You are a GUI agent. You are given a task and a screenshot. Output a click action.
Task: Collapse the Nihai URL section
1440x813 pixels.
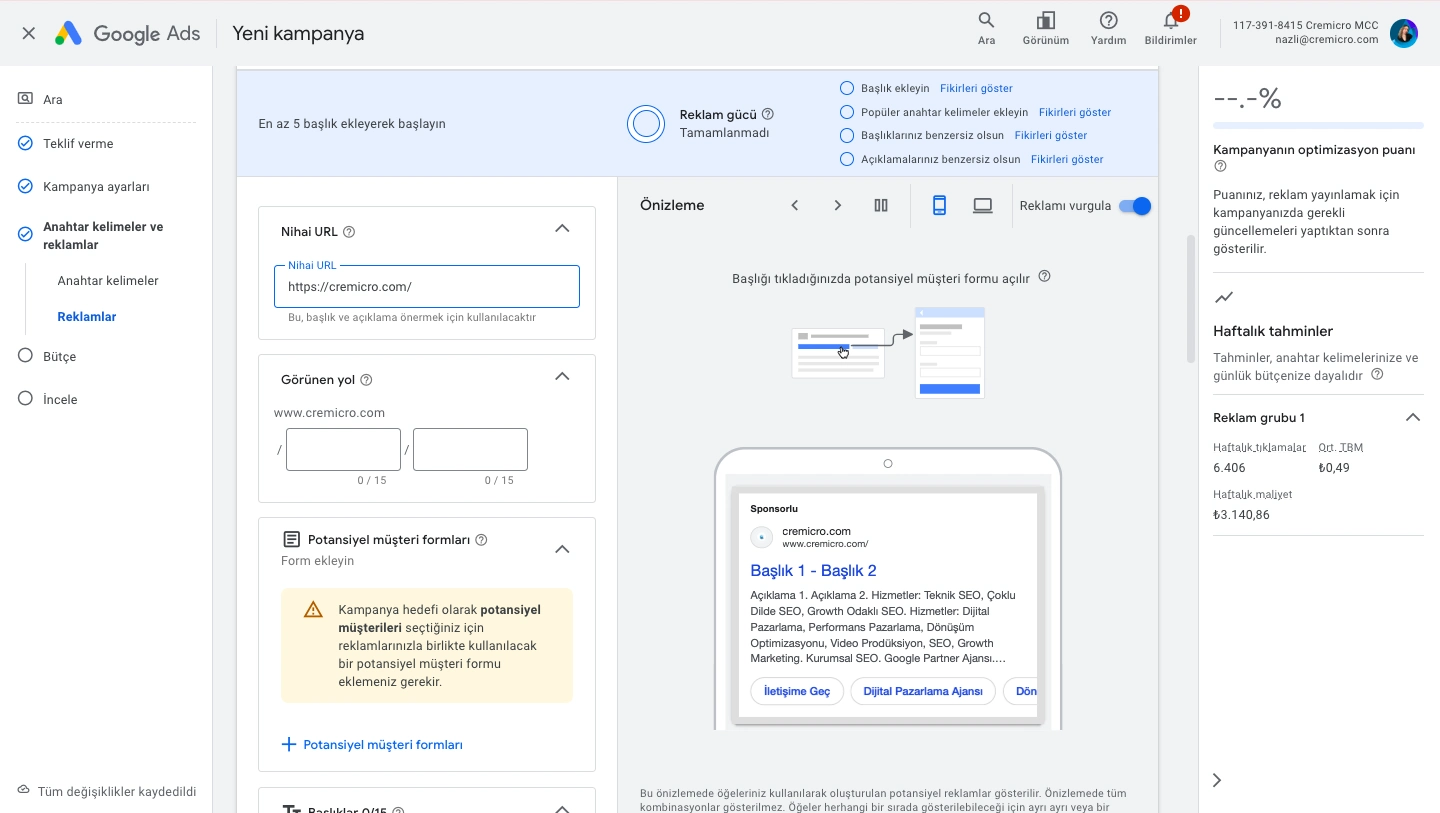562,229
